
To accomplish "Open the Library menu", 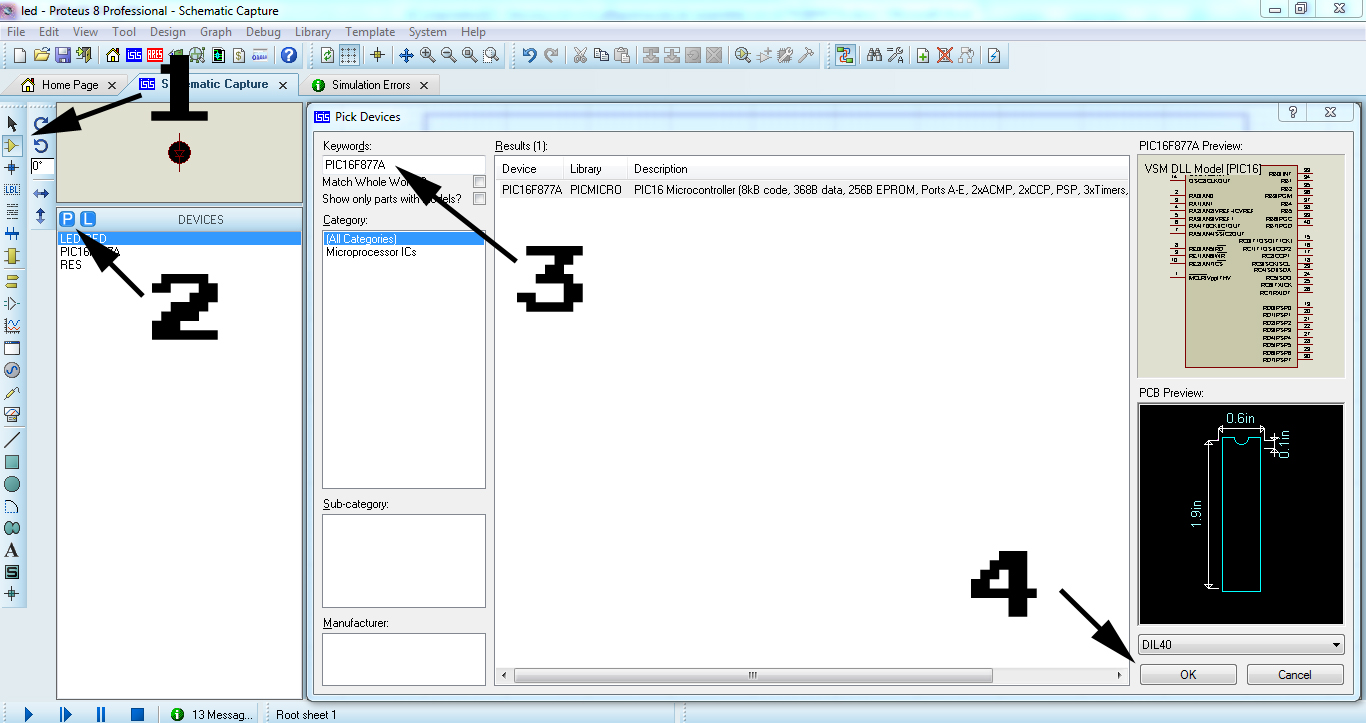I will coord(313,32).
